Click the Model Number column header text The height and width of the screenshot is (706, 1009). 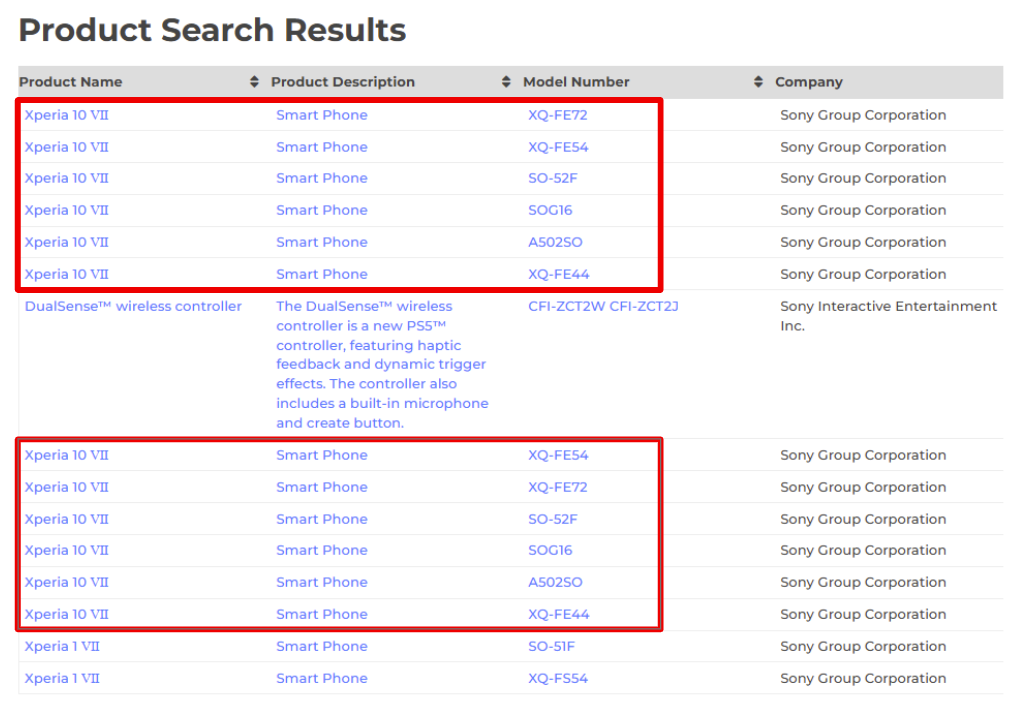[576, 82]
